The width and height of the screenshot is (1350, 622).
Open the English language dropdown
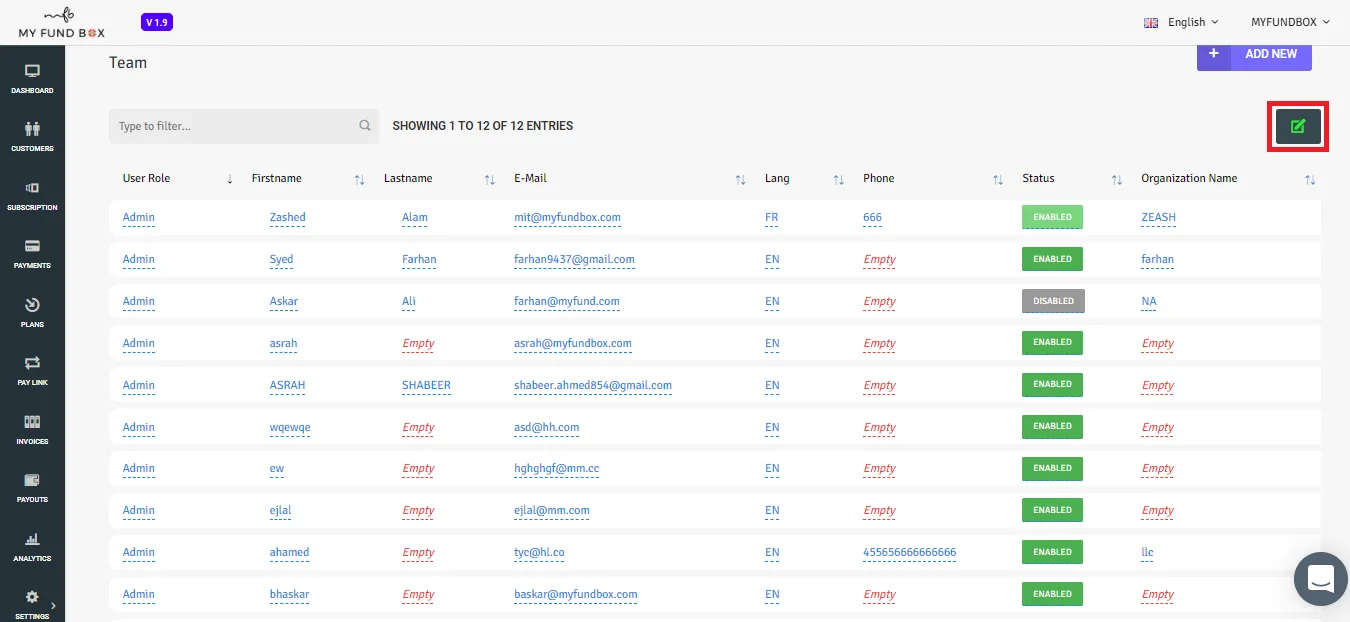click(1182, 22)
